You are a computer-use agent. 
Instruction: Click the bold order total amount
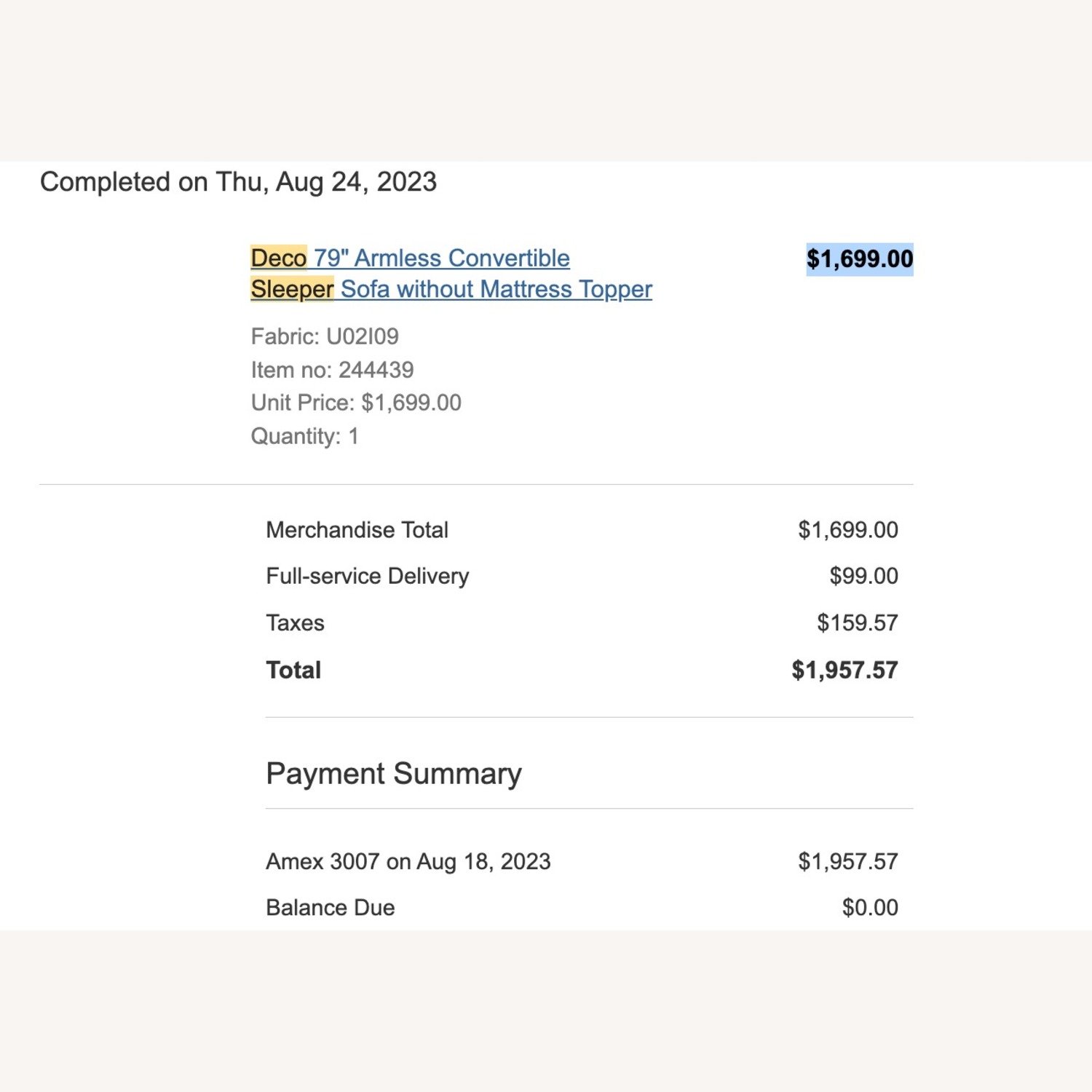844,670
